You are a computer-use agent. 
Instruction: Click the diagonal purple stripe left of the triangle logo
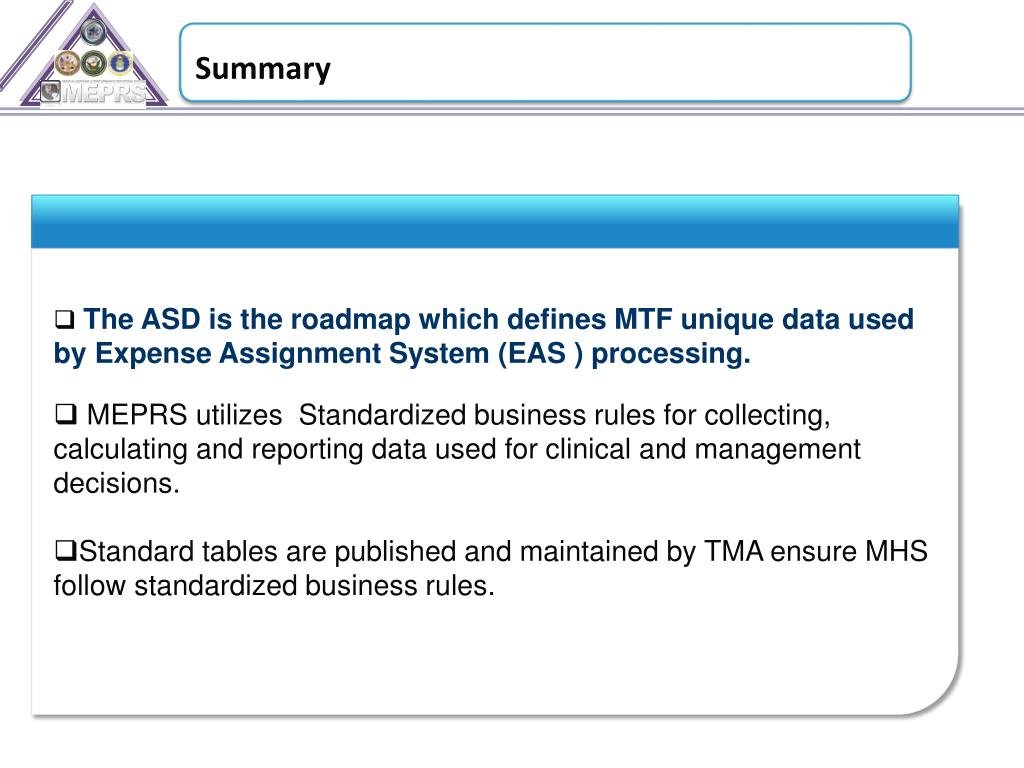pyautogui.click(x=36, y=46)
